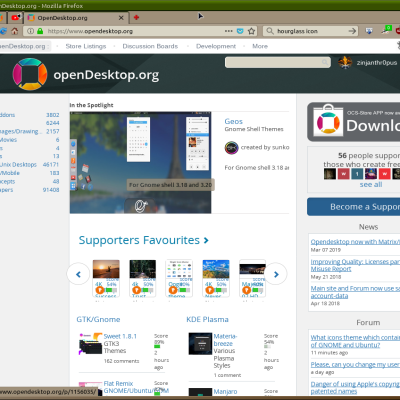The width and height of the screenshot is (400, 400).
Task: Click the OCS-Store Download banner
Action: click(x=354, y=122)
